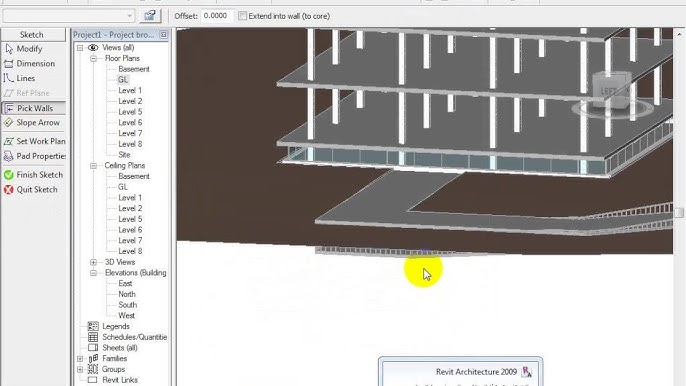This screenshot has height=386, width=686.
Task: Select the Modify tool arrow icon
Action: (9, 49)
